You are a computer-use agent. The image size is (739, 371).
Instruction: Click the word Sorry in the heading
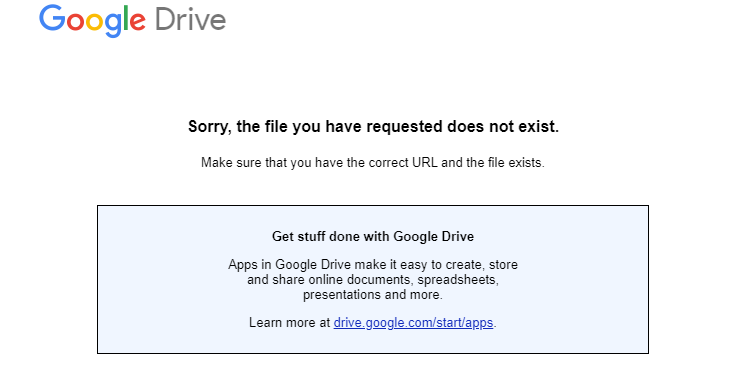[x=209, y=126]
